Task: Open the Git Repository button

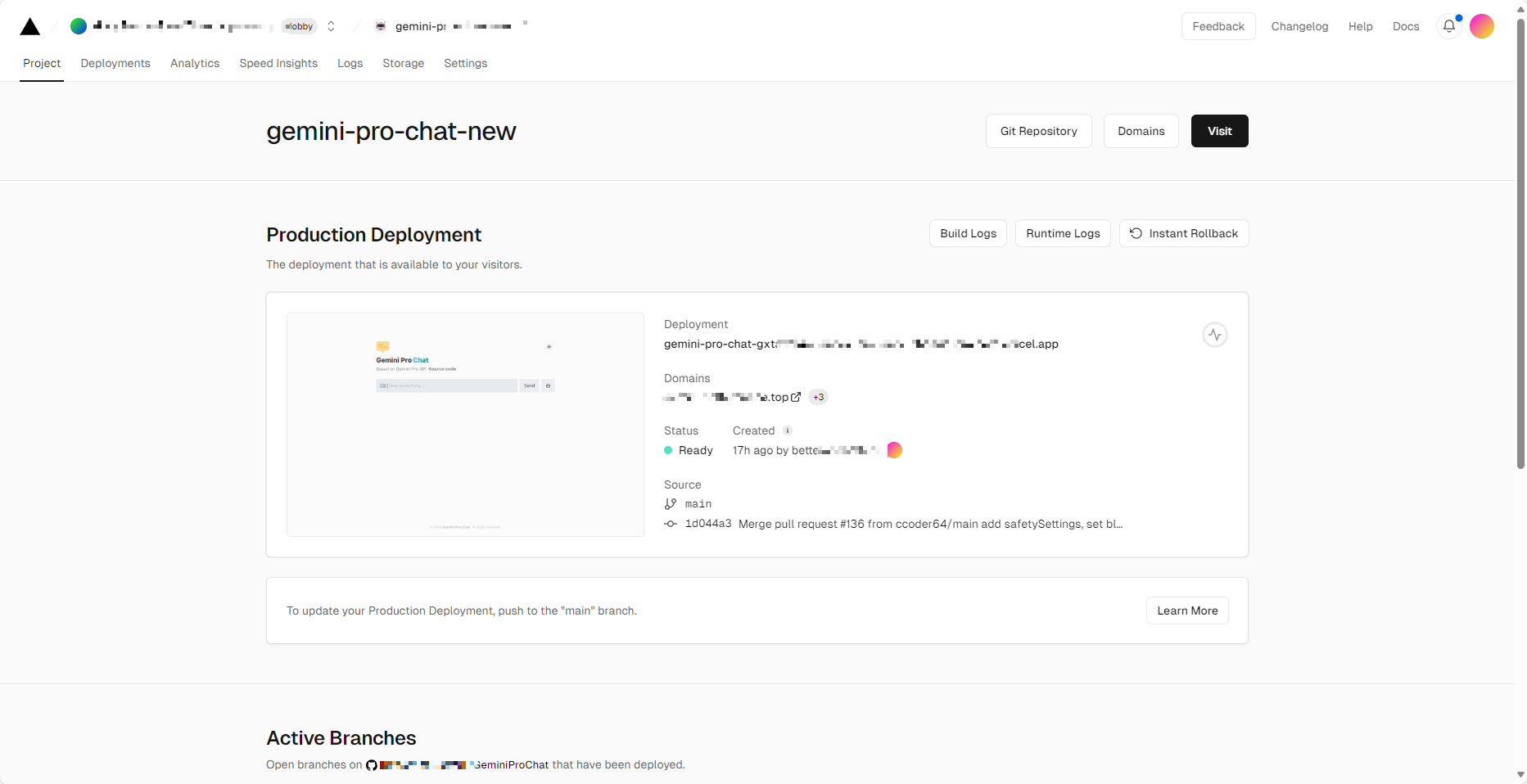Action: coord(1038,131)
